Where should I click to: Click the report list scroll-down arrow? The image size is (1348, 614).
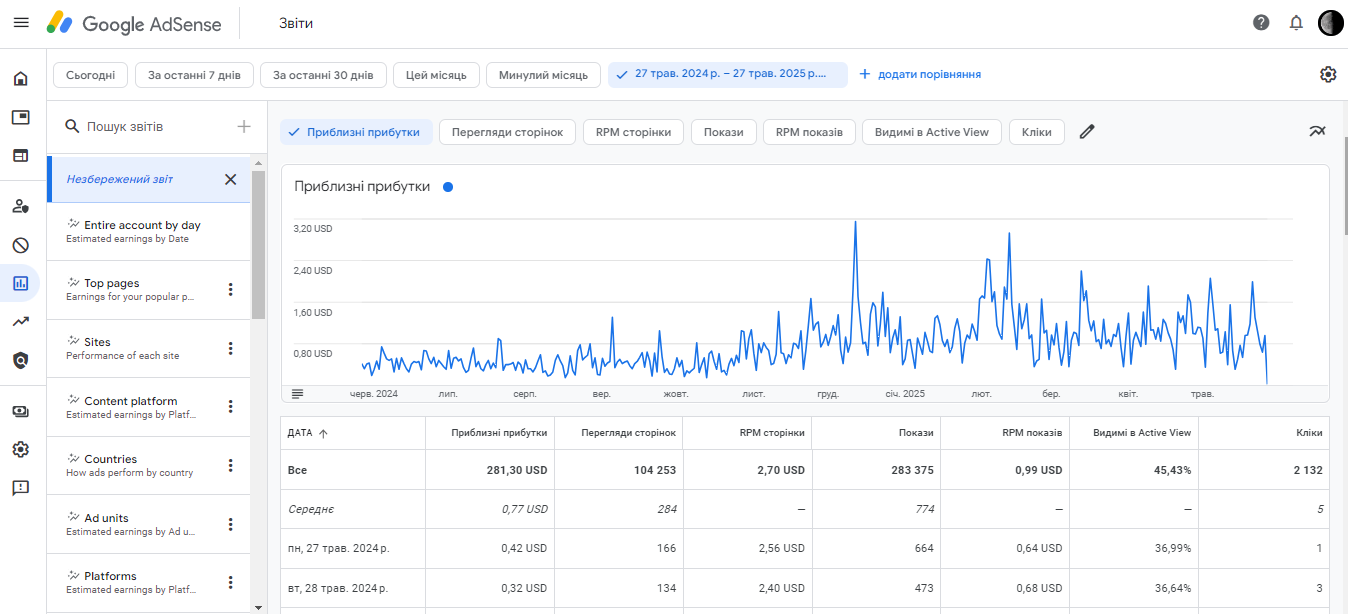tap(258, 606)
